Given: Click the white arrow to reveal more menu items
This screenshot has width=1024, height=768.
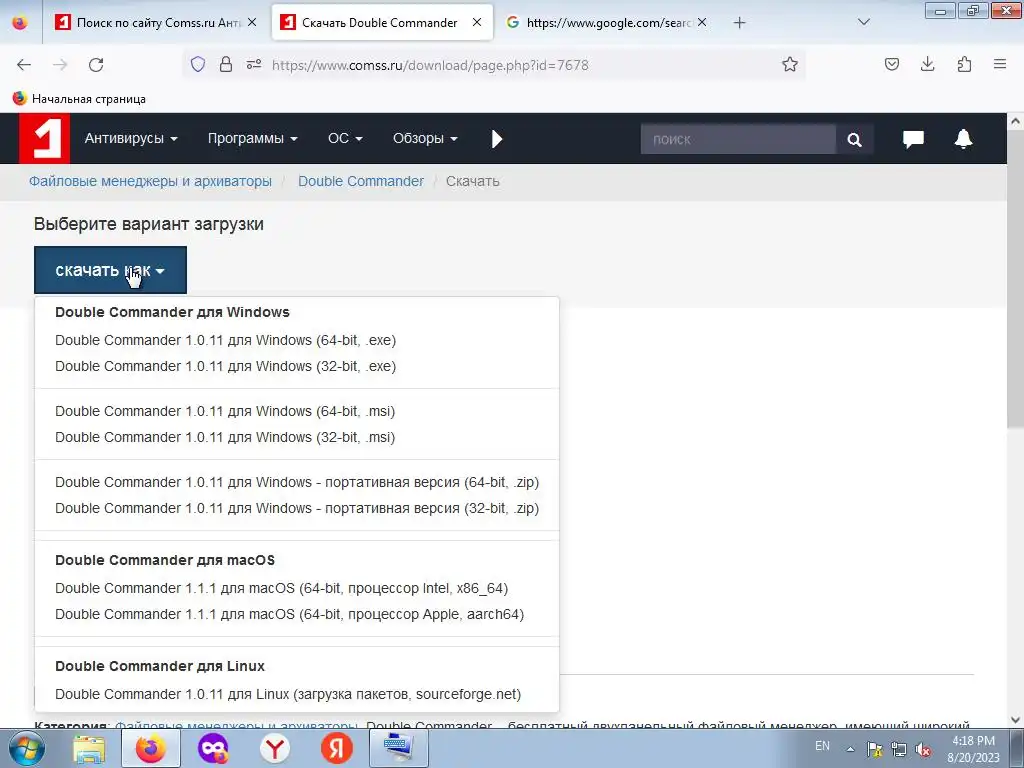Looking at the screenshot, I should click(x=497, y=138).
